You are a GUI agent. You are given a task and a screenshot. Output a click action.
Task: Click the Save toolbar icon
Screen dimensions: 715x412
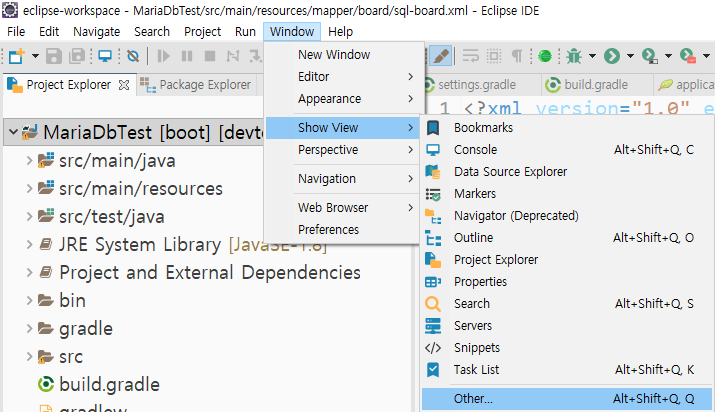(x=54, y=57)
